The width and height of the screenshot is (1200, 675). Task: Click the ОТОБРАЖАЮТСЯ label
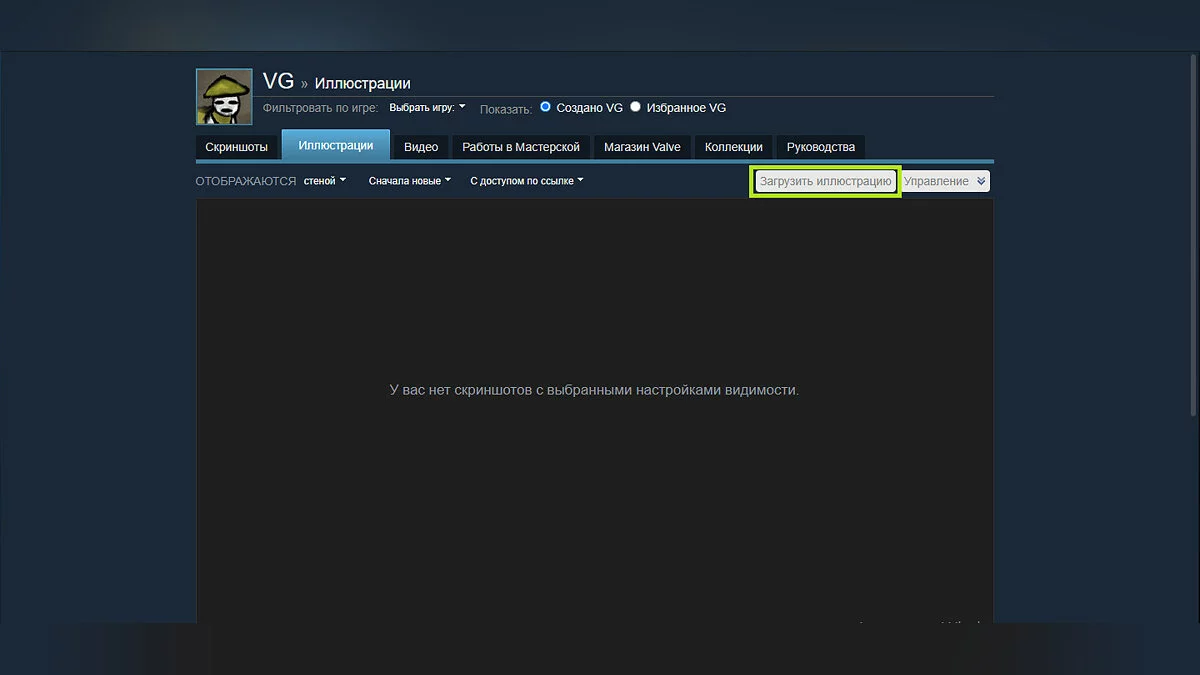pos(246,181)
